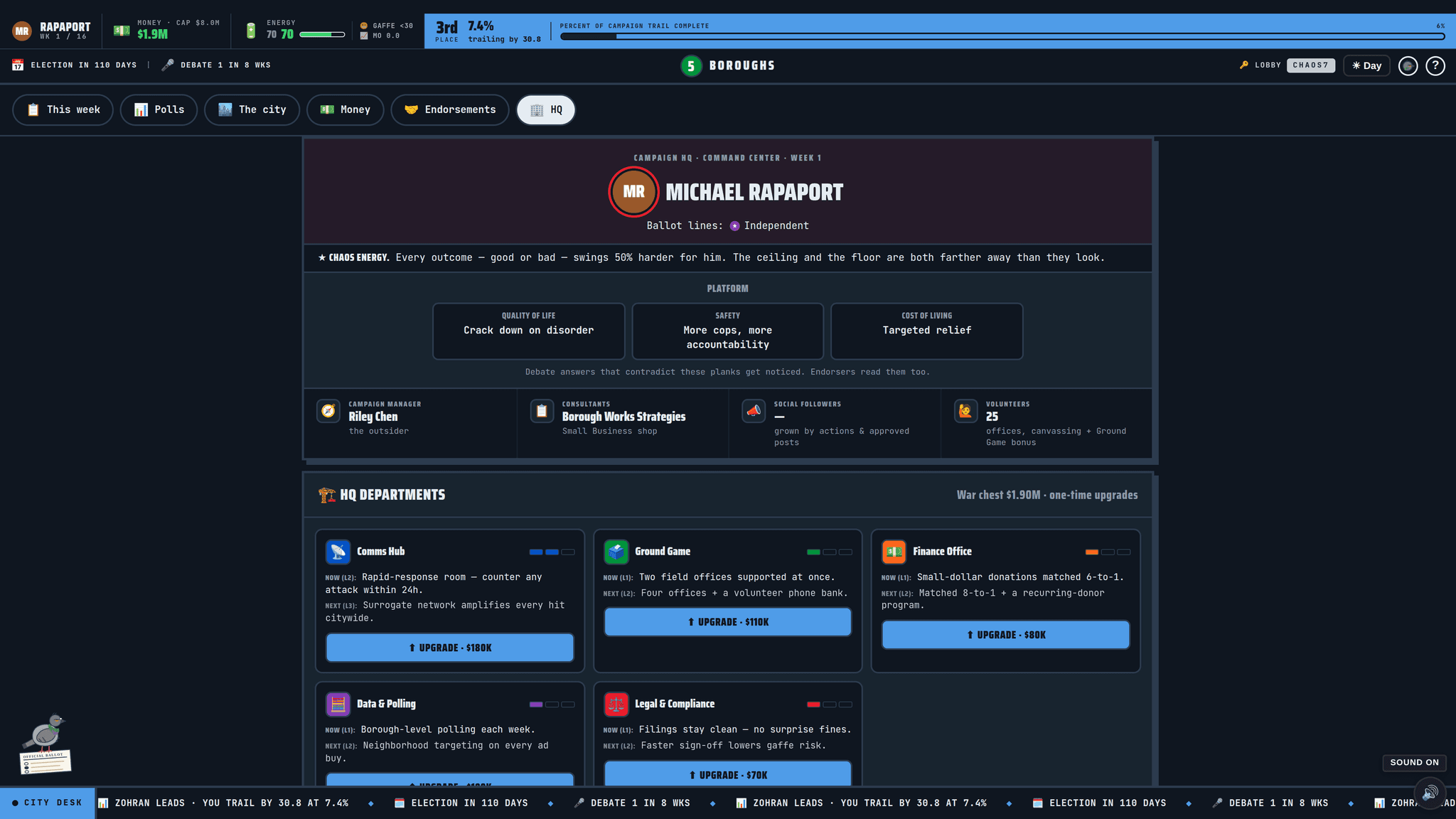The width and height of the screenshot is (1456, 819).
Task: Click the HQ Departments crane icon
Action: pos(326,495)
